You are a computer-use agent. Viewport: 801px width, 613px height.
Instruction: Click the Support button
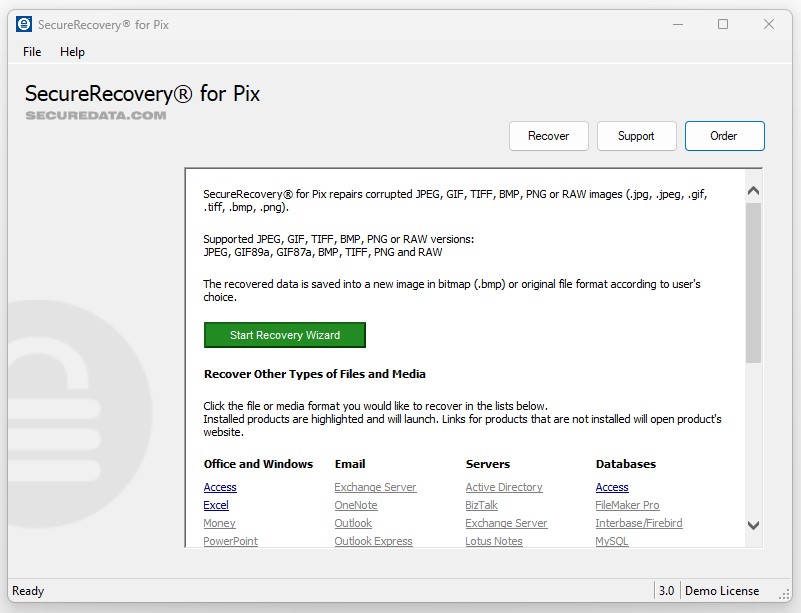pyautogui.click(x=636, y=135)
